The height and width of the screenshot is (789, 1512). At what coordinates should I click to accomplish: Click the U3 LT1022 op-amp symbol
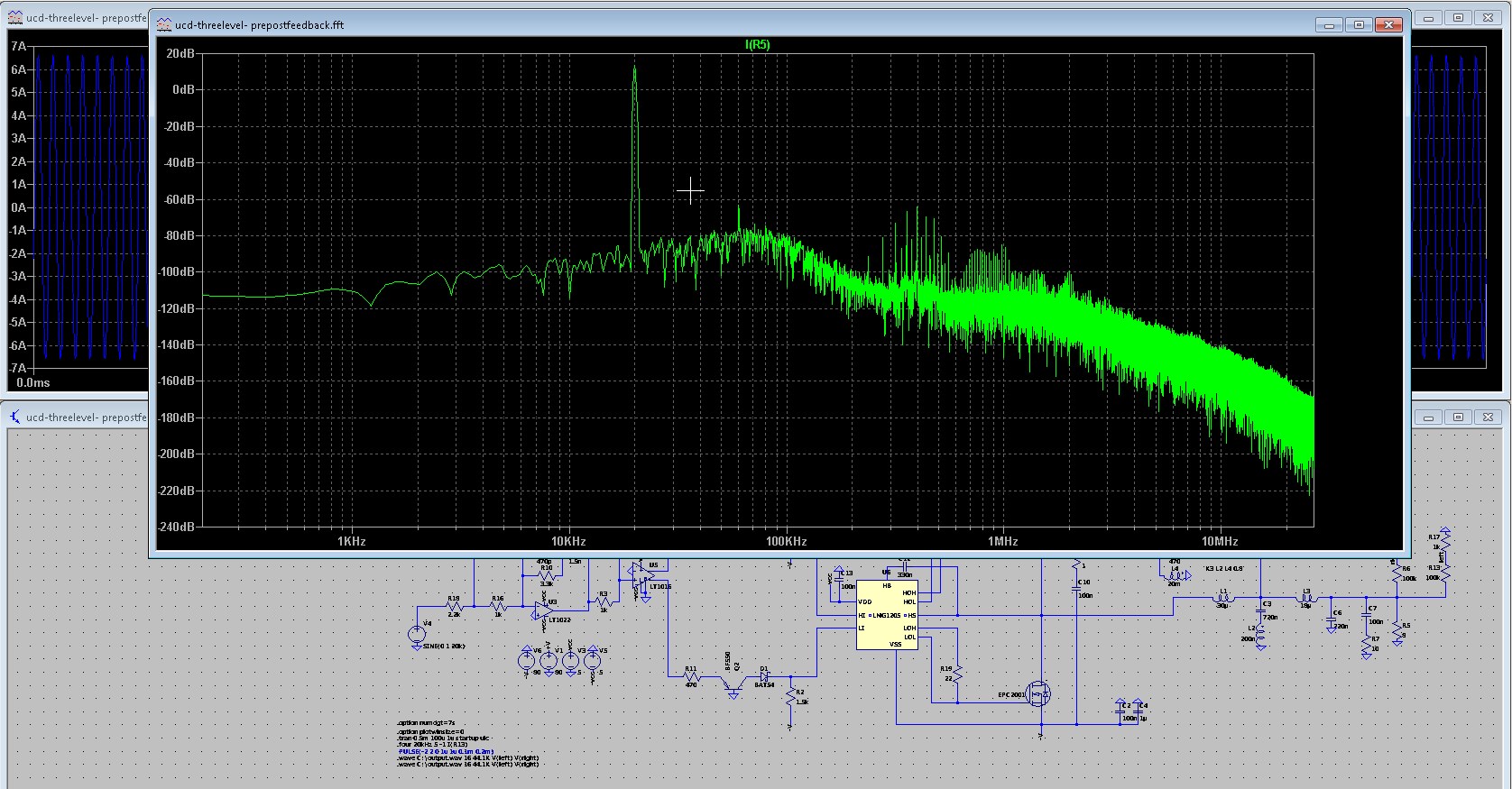(x=542, y=610)
